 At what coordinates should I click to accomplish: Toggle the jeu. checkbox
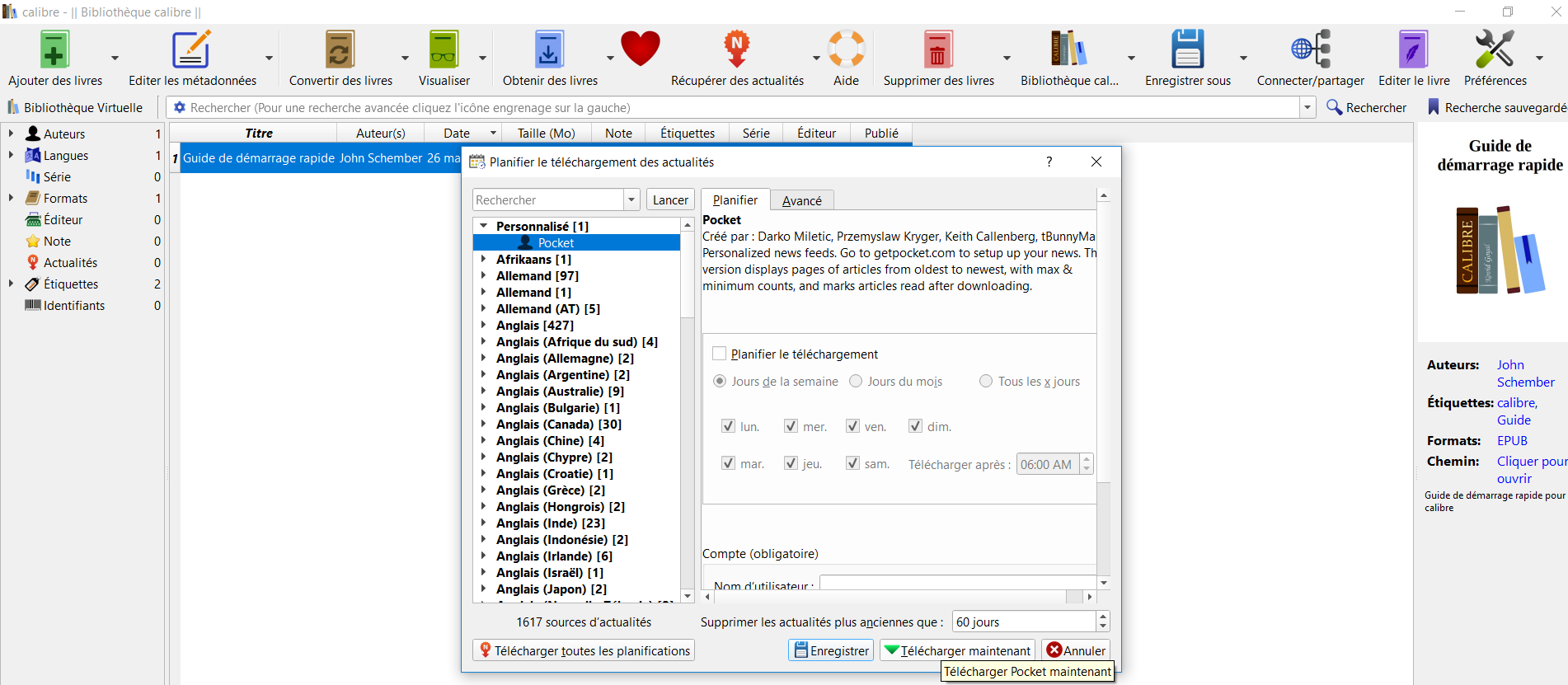(791, 463)
